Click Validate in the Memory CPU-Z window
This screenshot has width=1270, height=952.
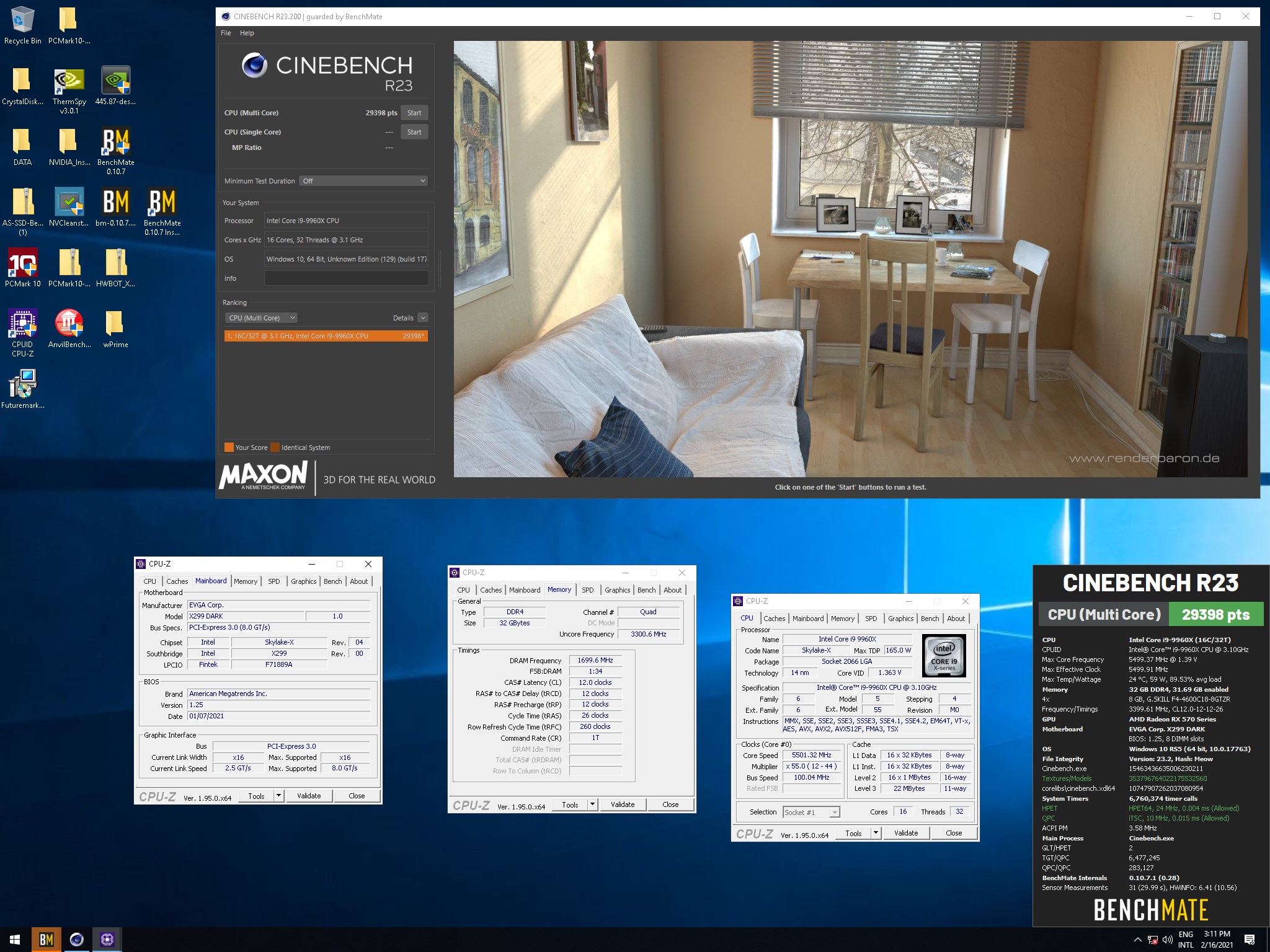[623, 804]
